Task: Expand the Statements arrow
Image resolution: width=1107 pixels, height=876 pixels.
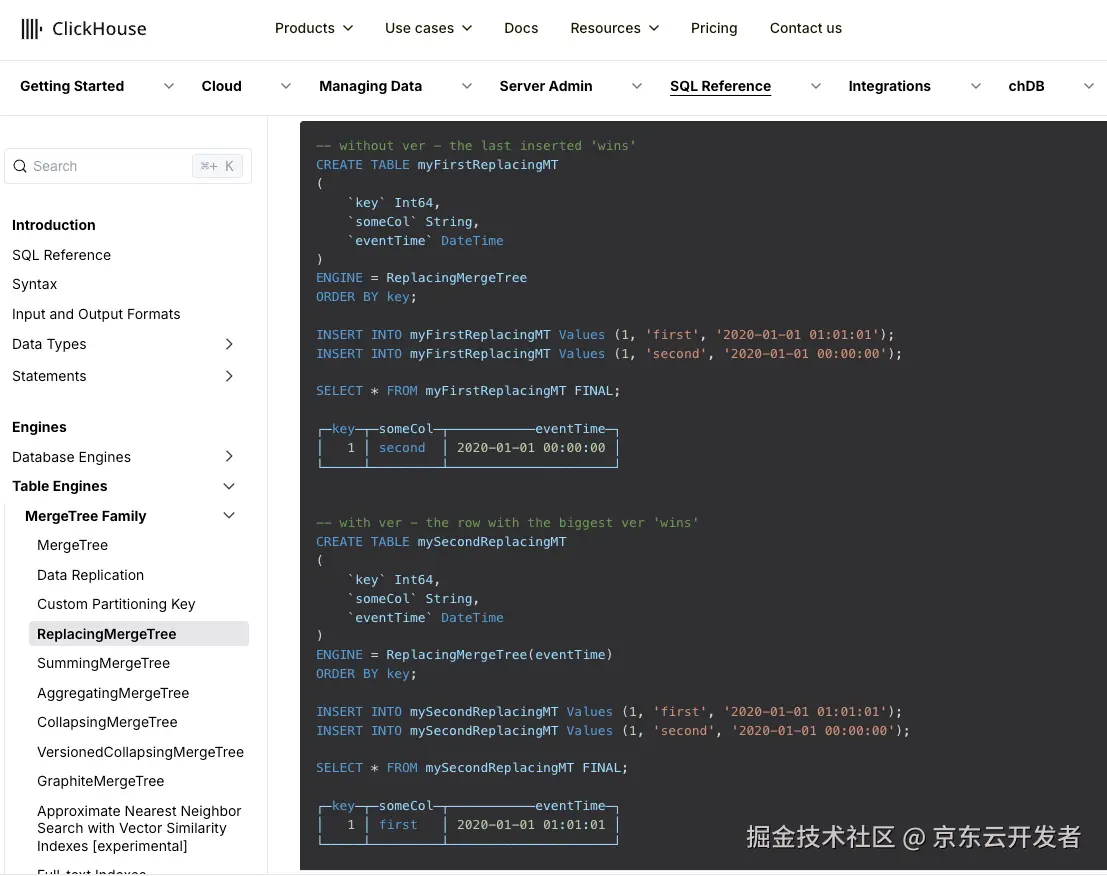Action: coord(229,376)
